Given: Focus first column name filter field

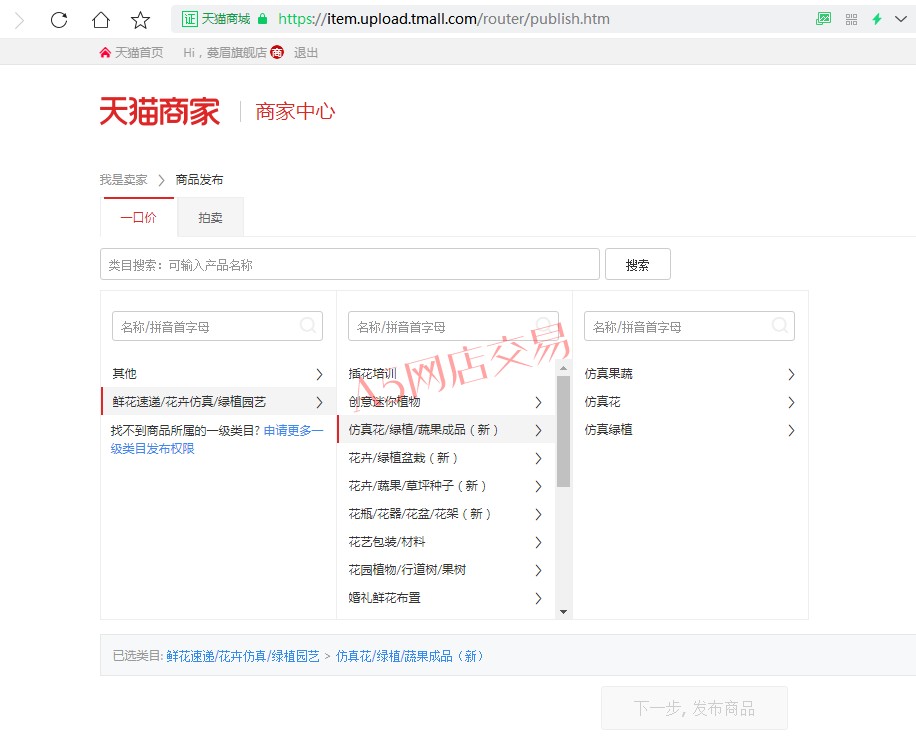Looking at the screenshot, I should 217,326.
